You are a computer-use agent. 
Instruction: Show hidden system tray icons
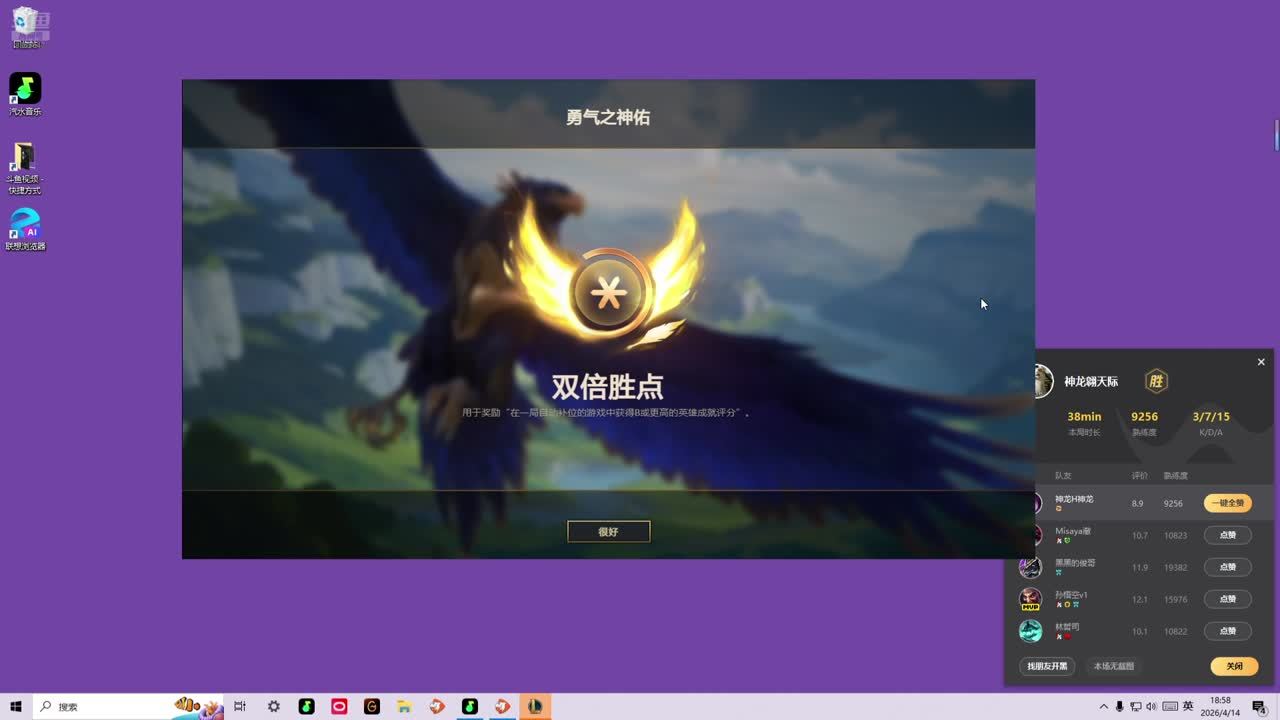pyautogui.click(x=1104, y=707)
